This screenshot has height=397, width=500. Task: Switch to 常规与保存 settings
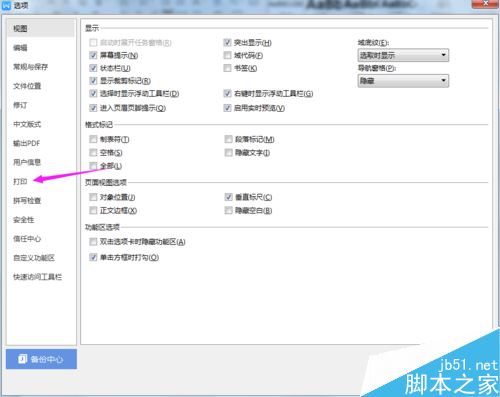pos(30,67)
